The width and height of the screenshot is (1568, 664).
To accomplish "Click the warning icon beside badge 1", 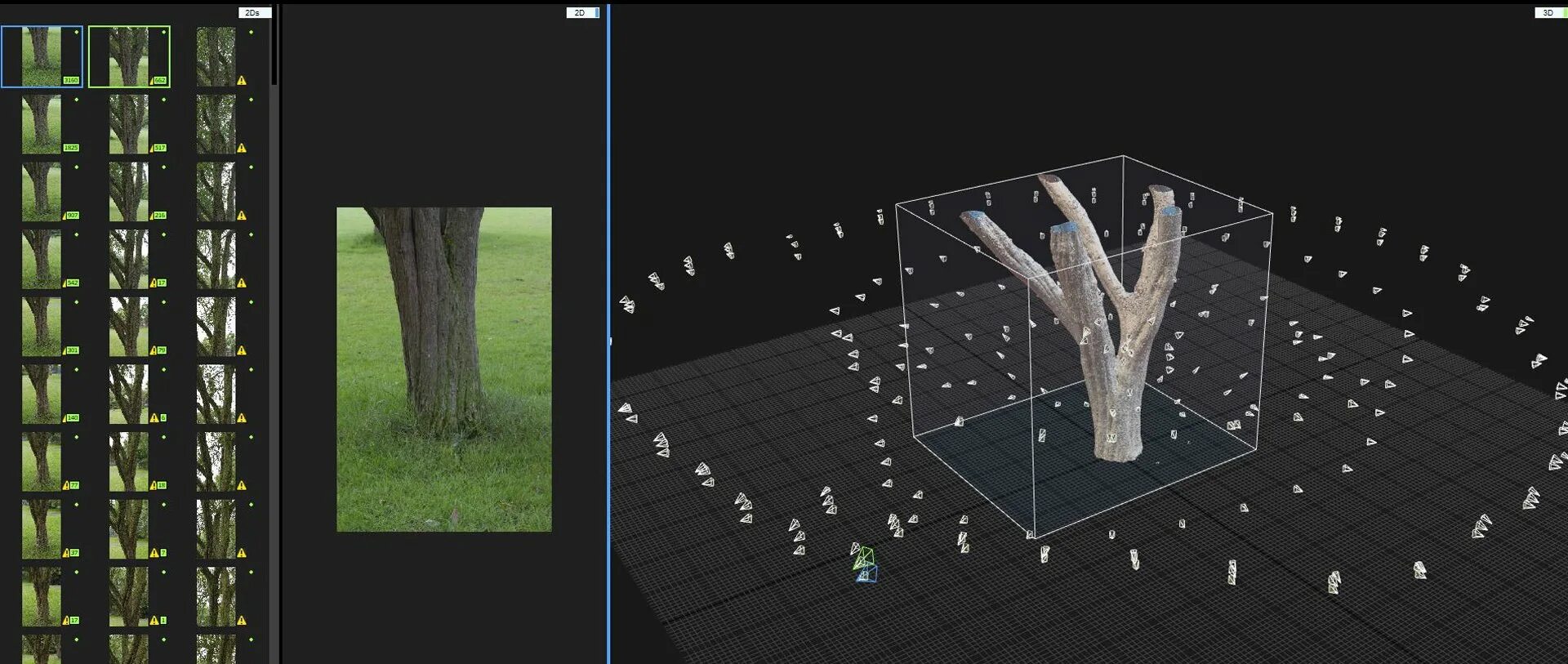I will tap(154, 621).
